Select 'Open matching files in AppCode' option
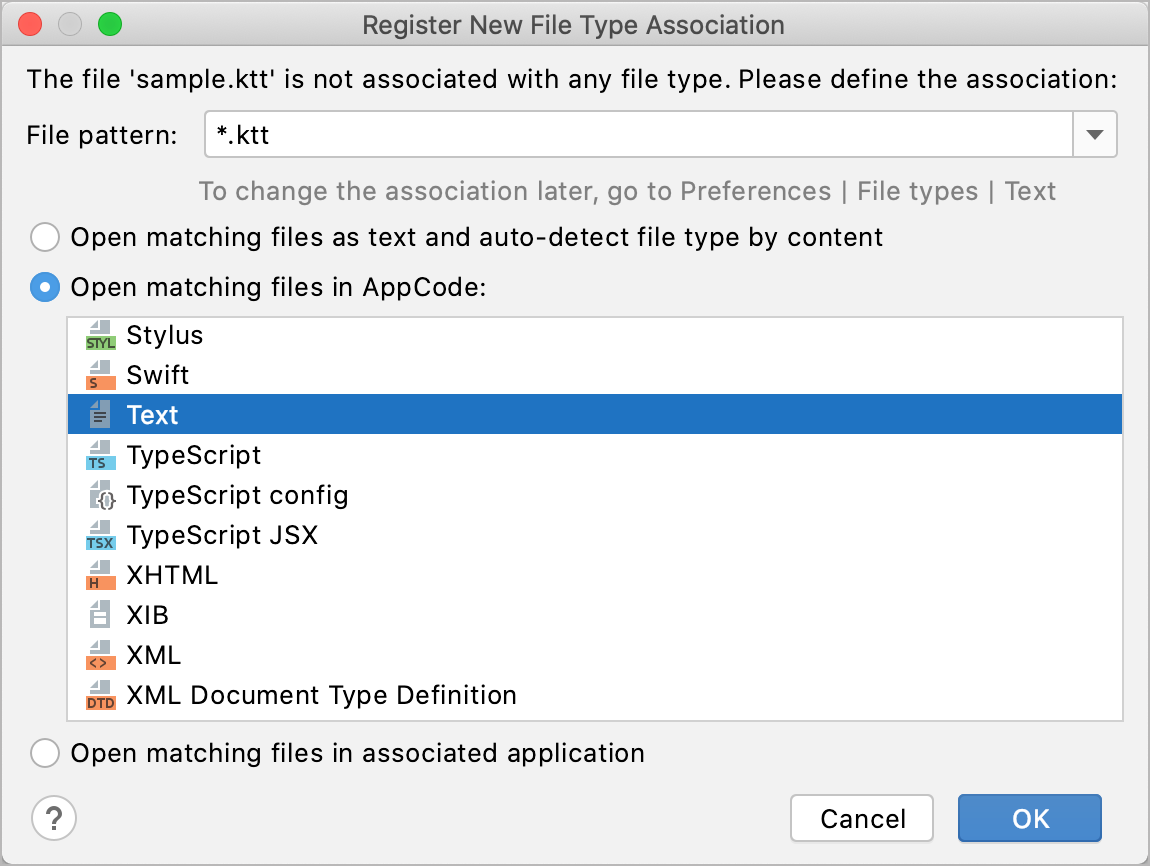 [x=45, y=287]
